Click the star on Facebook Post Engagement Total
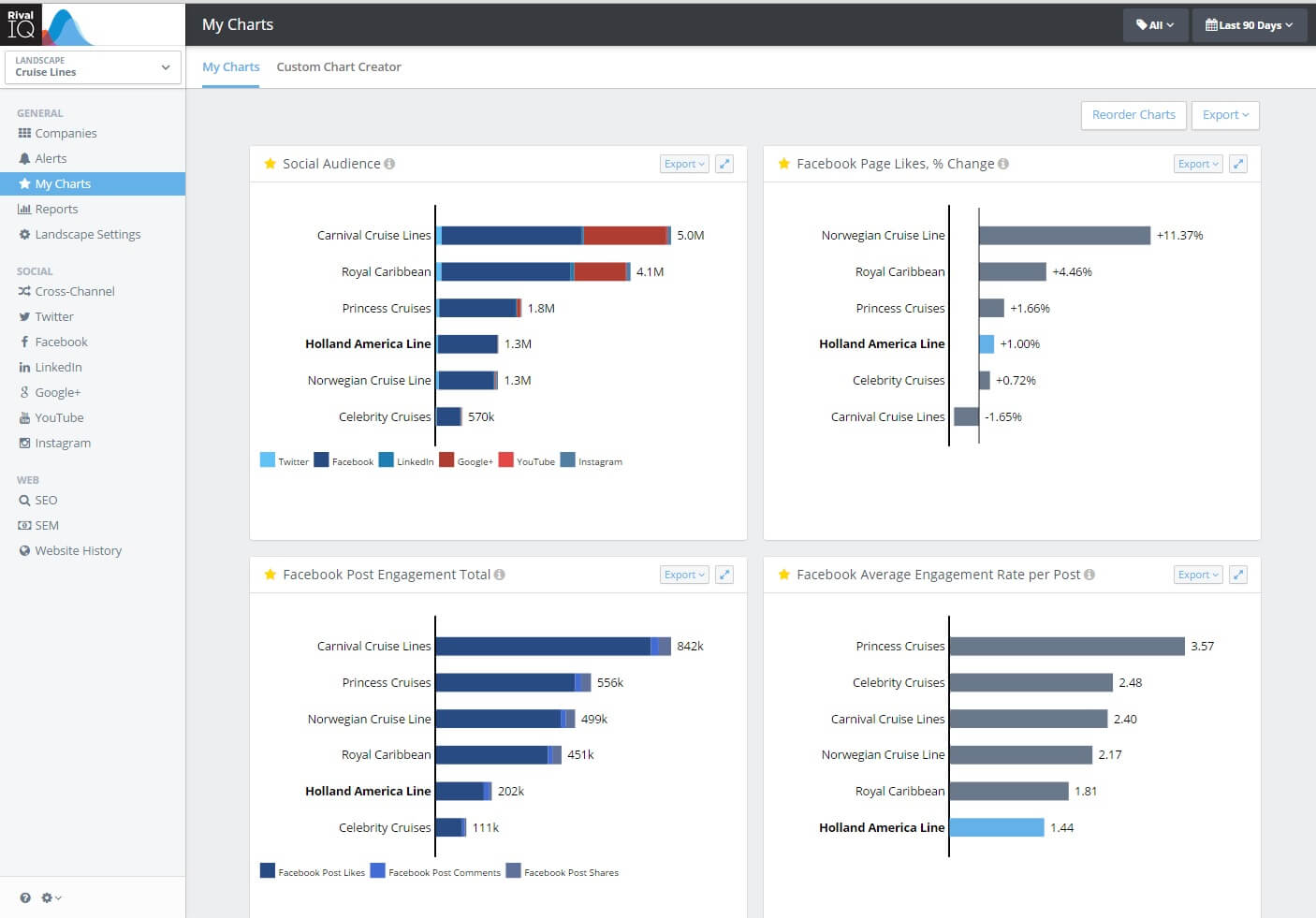The height and width of the screenshot is (918, 1316). point(271,575)
